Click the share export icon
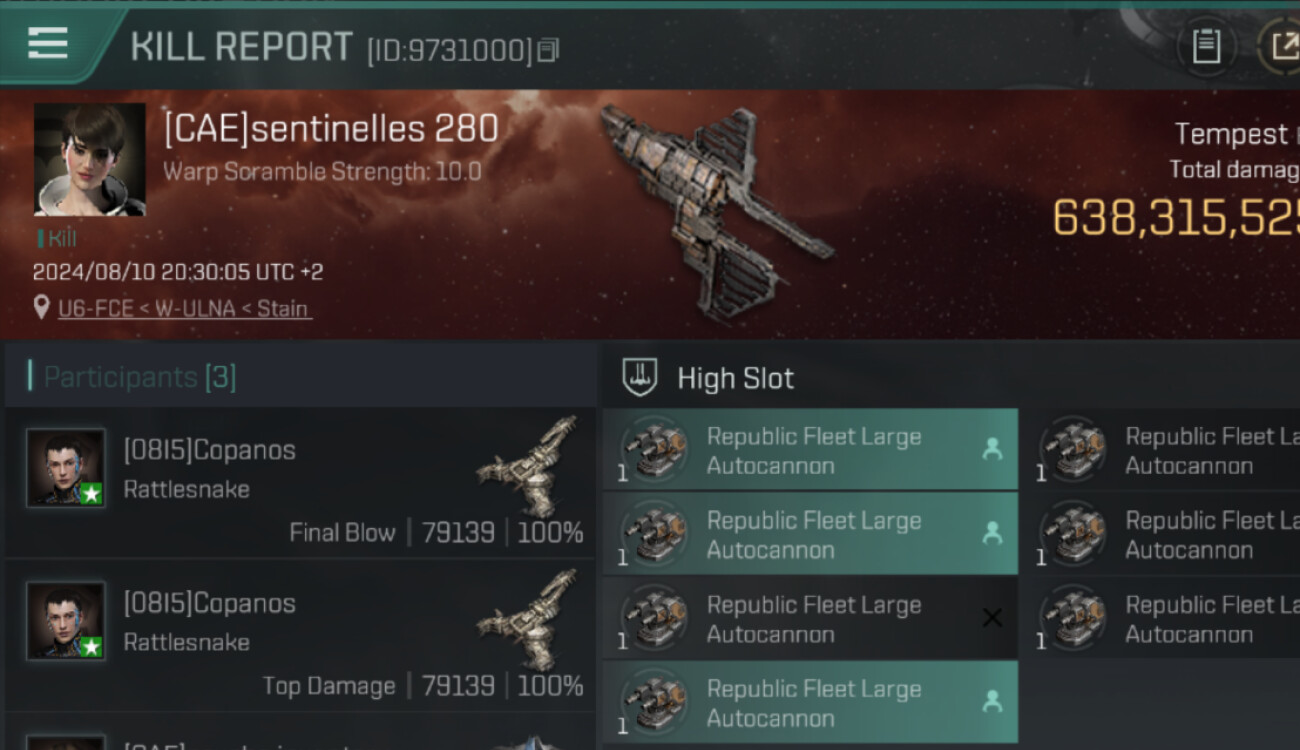This screenshot has height=750, width=1300. [x=1280, y=45]
